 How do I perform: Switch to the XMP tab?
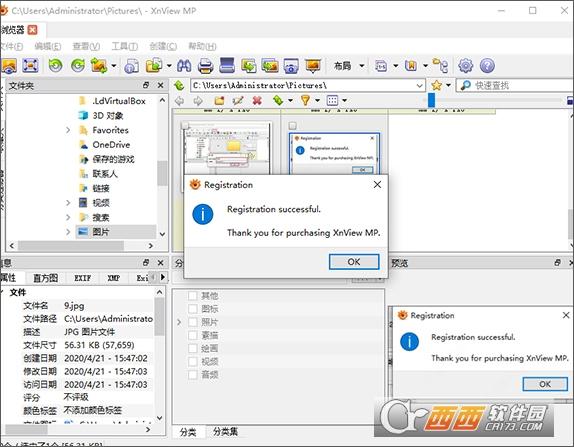coord(114,278)
